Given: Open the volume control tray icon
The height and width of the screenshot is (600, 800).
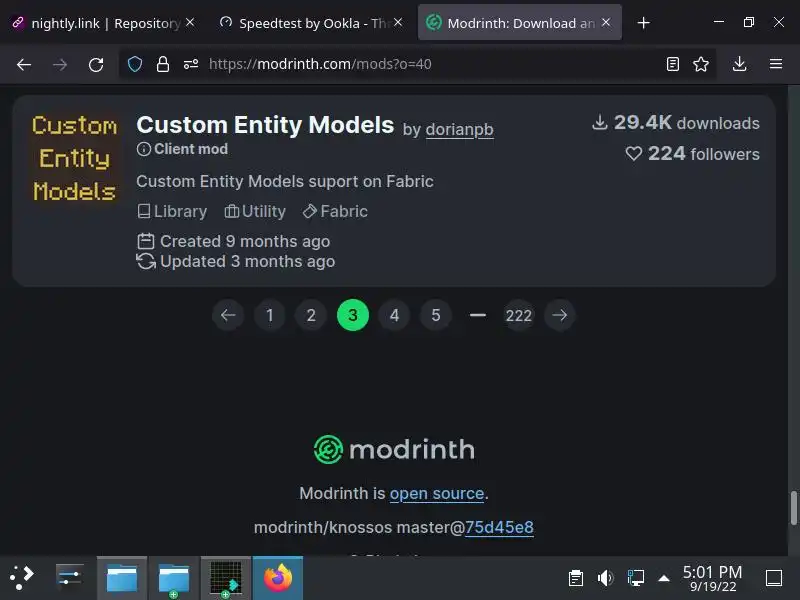Looking at the screenshot, I should tap(605, 578).
